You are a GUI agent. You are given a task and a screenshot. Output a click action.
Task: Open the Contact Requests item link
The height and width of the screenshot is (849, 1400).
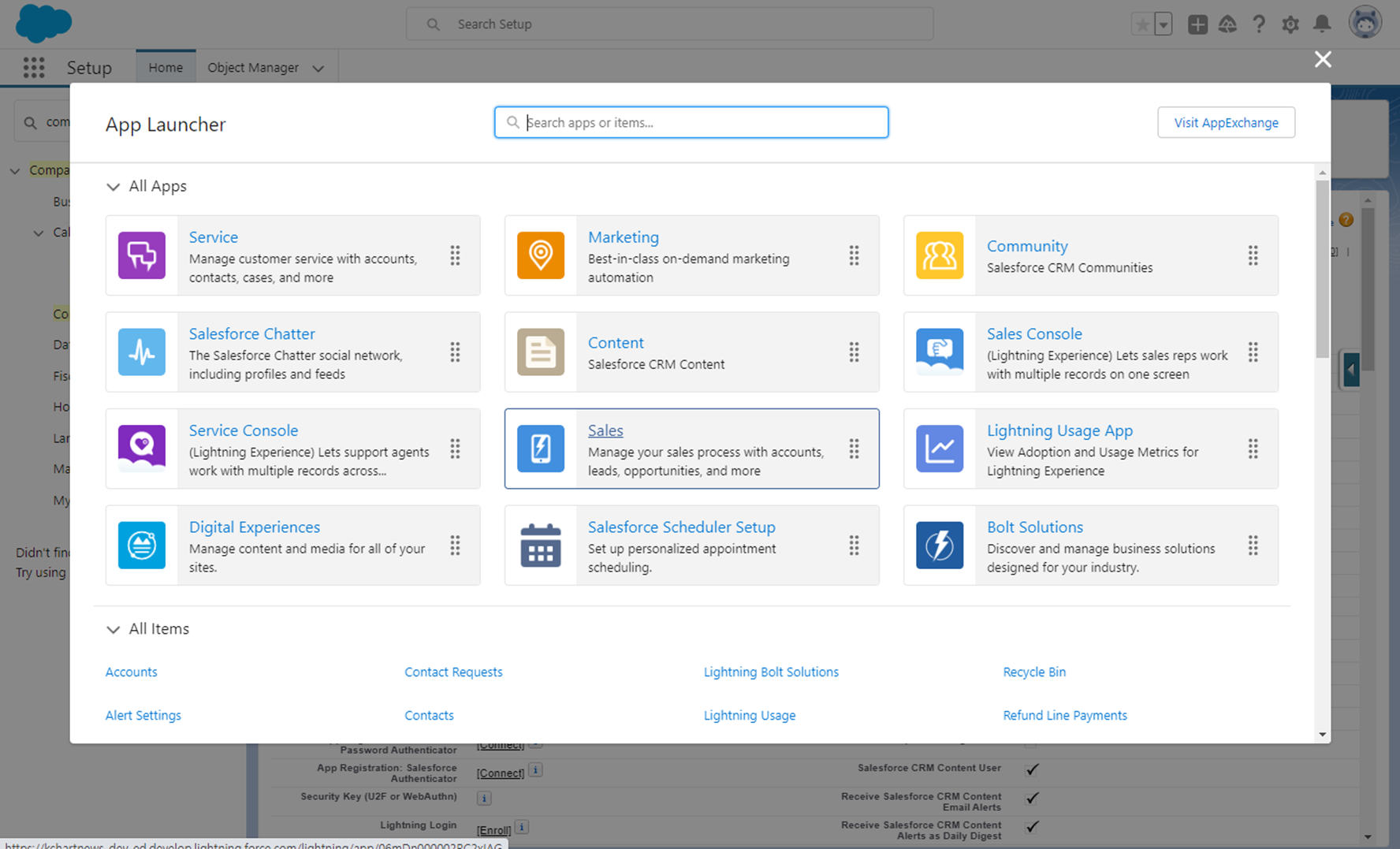pyautogui.click(x=453, y=672)
